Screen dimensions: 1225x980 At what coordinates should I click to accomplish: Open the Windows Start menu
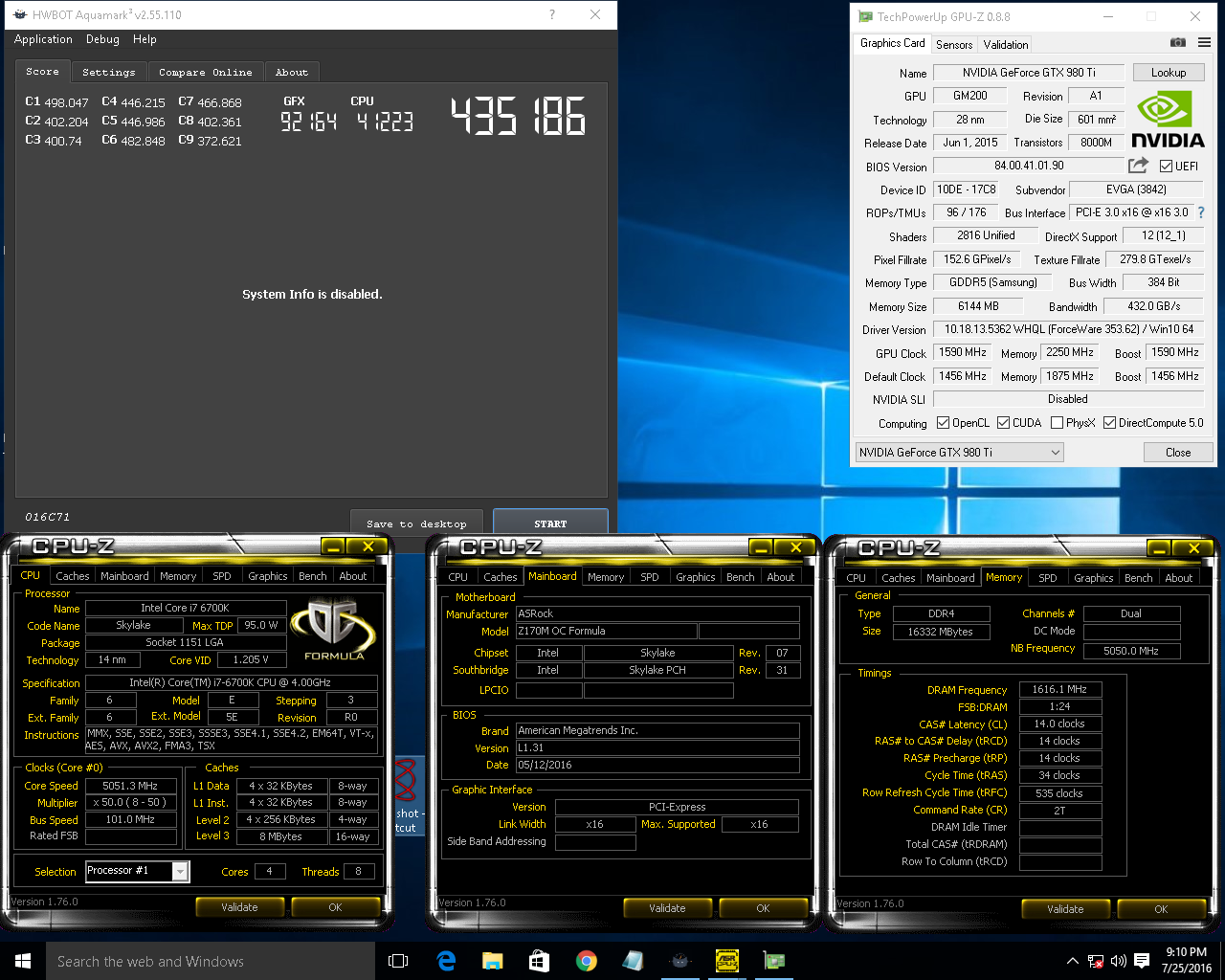click(23, 961)
